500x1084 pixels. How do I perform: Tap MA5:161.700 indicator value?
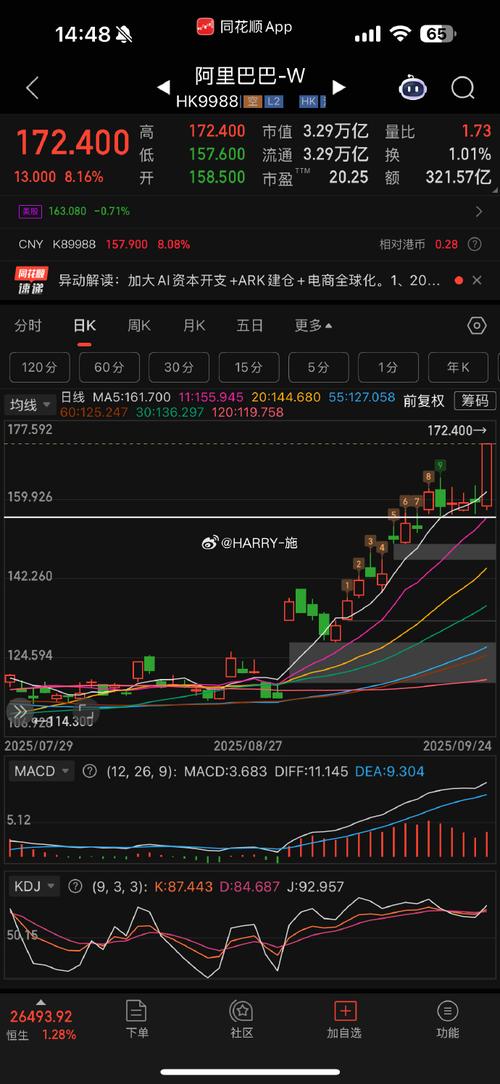(132, 397)
